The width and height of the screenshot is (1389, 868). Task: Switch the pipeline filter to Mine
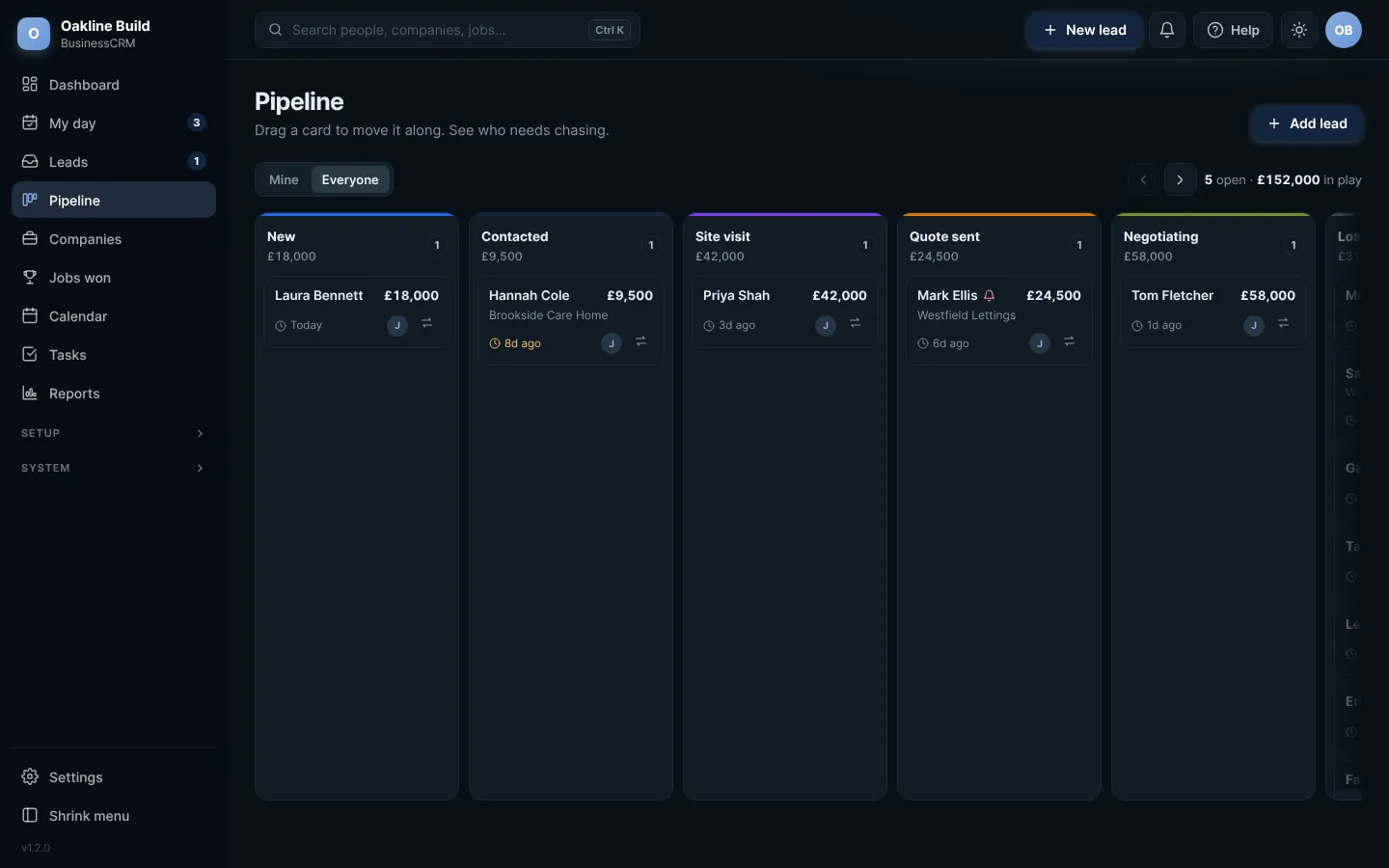click(x=284, y=179)
